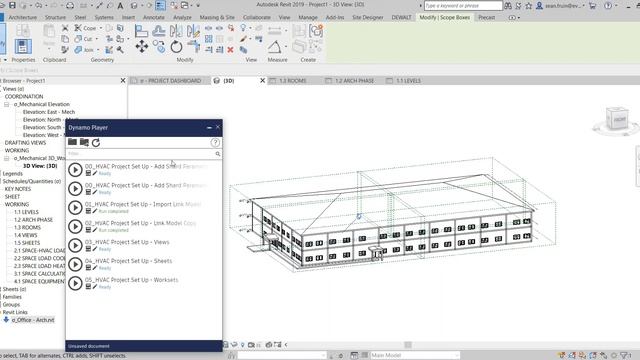Click the Cope geometry tool
The width and height of the screenshot is (640, 360).
[x=85, y=28]
